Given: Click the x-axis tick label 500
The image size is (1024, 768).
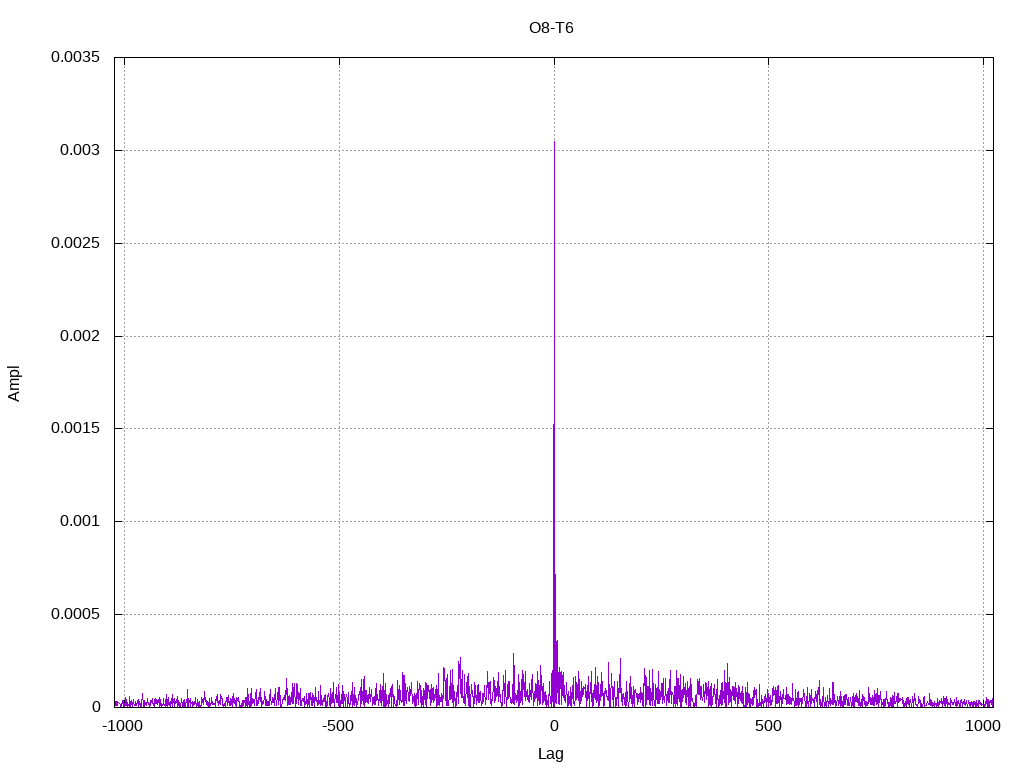Looking at the screenshot, I should click(x=769, y=726).
